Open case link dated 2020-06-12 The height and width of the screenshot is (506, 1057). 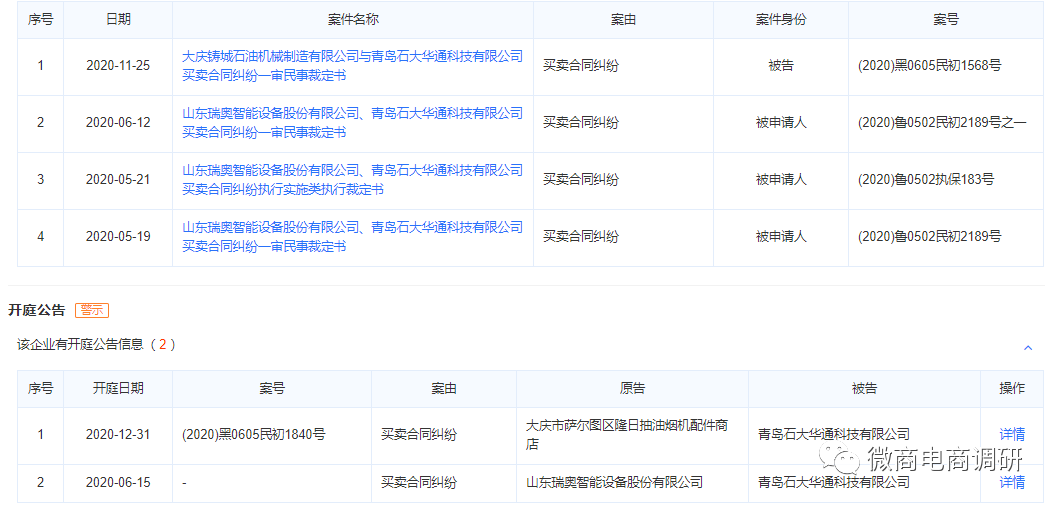click(352, 123)
